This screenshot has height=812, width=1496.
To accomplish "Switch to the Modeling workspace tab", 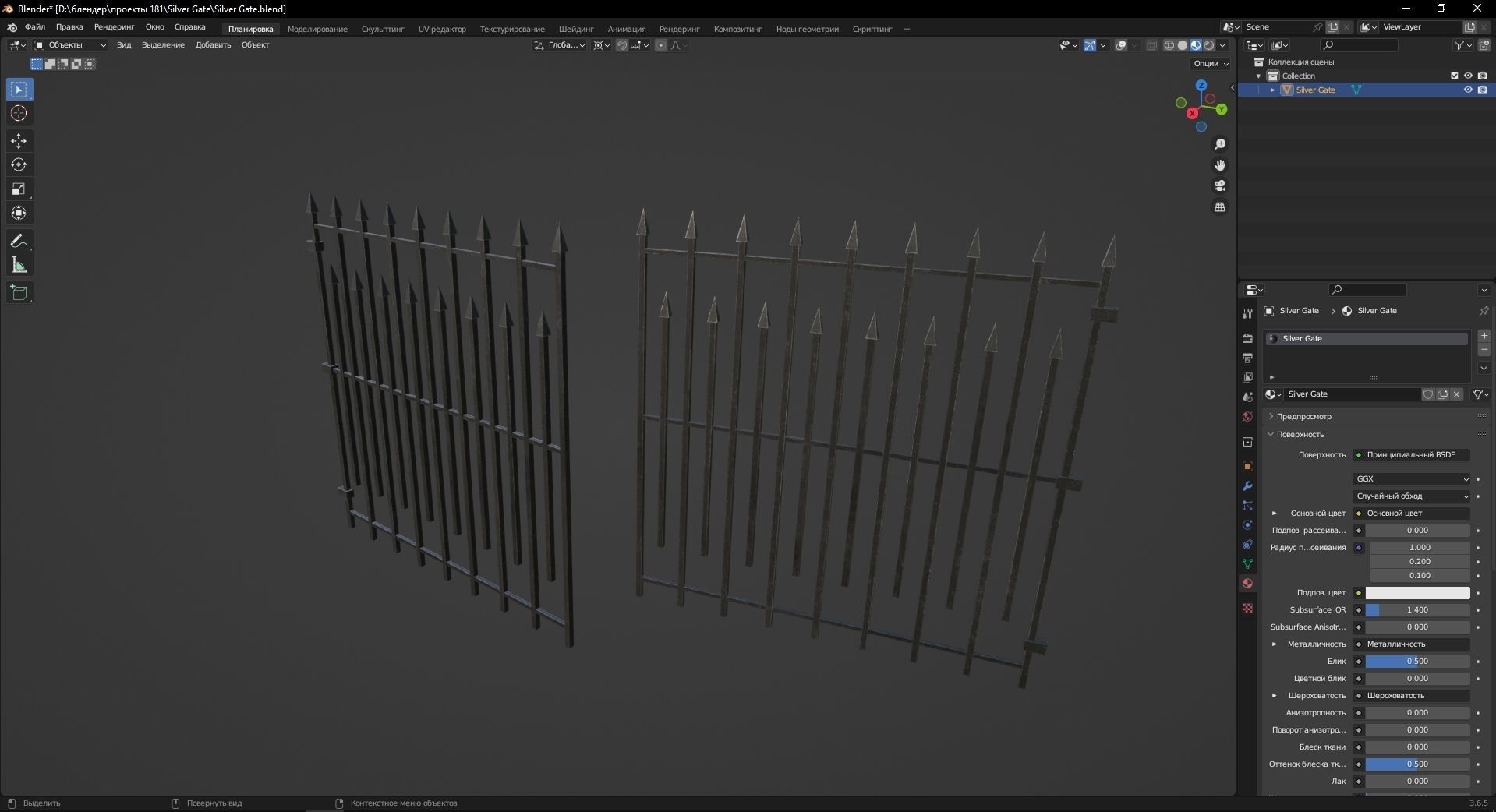I will click(x=317, y=29).
